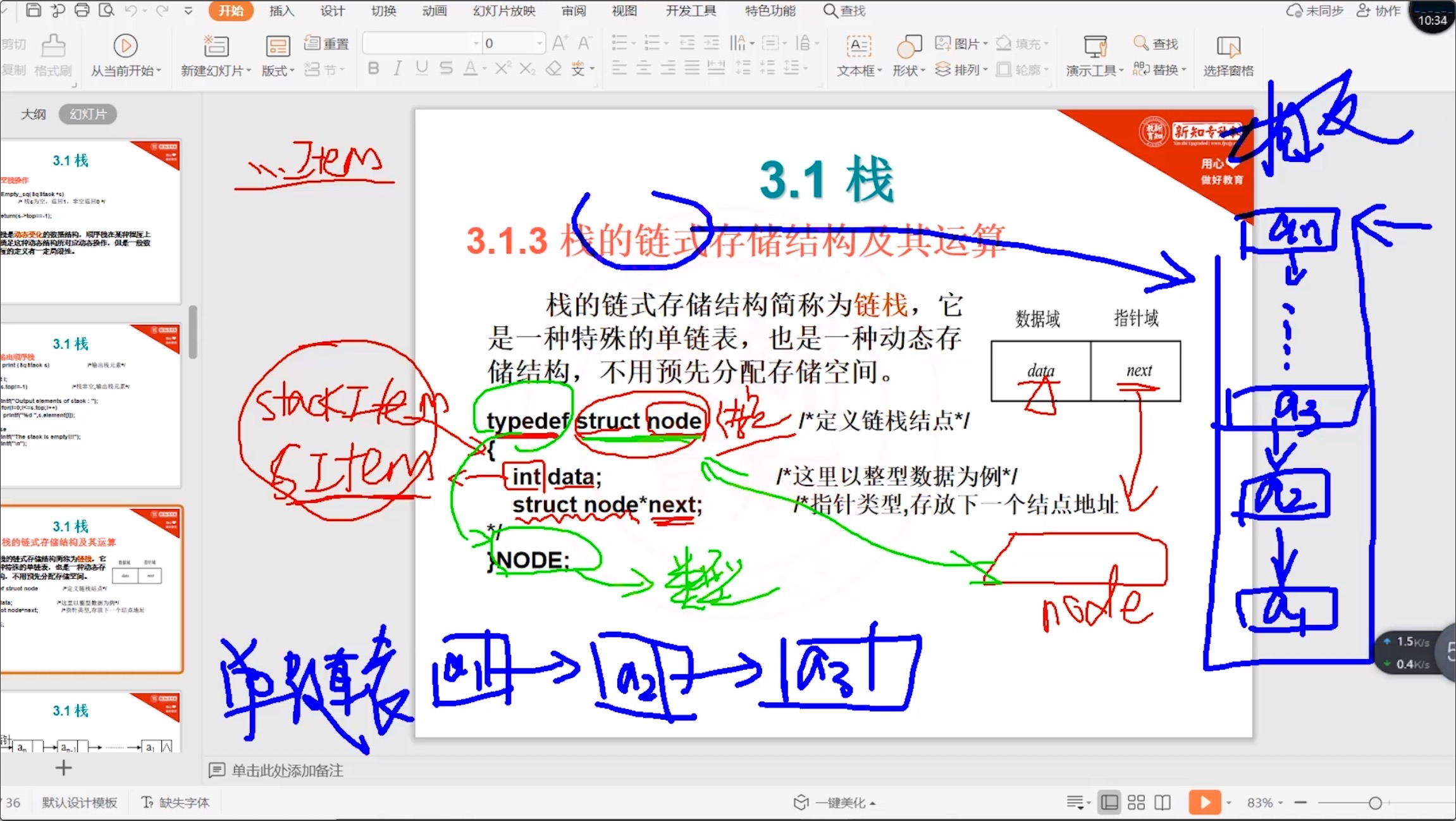Switch to Slide Sorter view icon
This screenshot has height=821, width=1456.
coord(1136,803)
